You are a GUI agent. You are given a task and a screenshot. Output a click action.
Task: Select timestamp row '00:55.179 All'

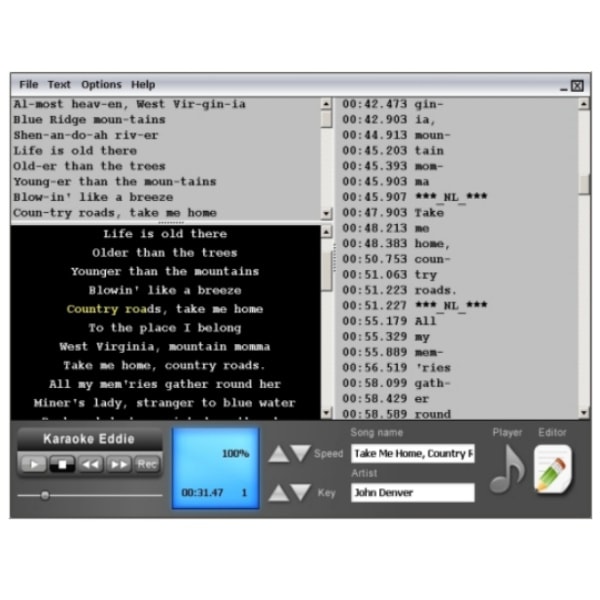coord(389,321)
